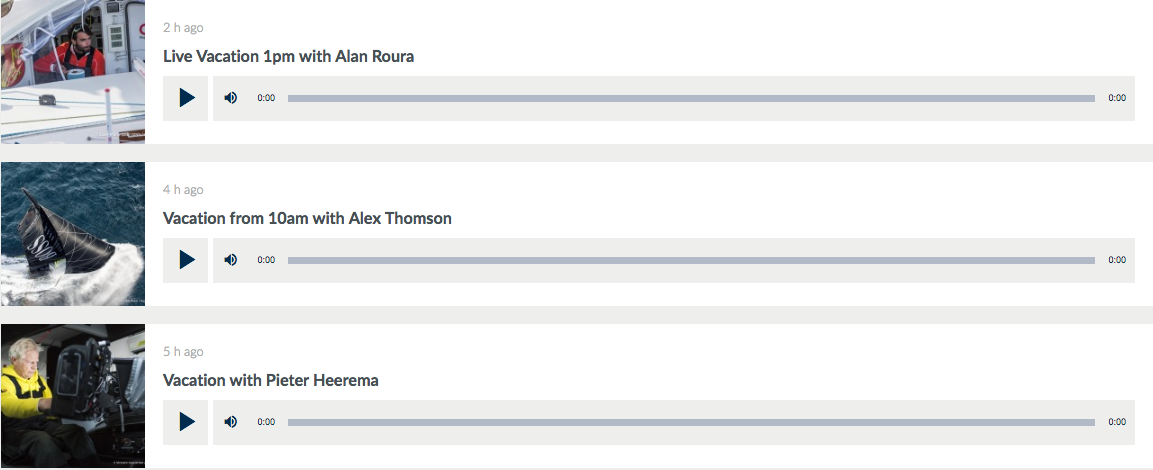Viewport: 1153px width, 470px height.
Task: Open 'Live Vacation 1pm with Alan Roura' title
Action: pos(288,56)
